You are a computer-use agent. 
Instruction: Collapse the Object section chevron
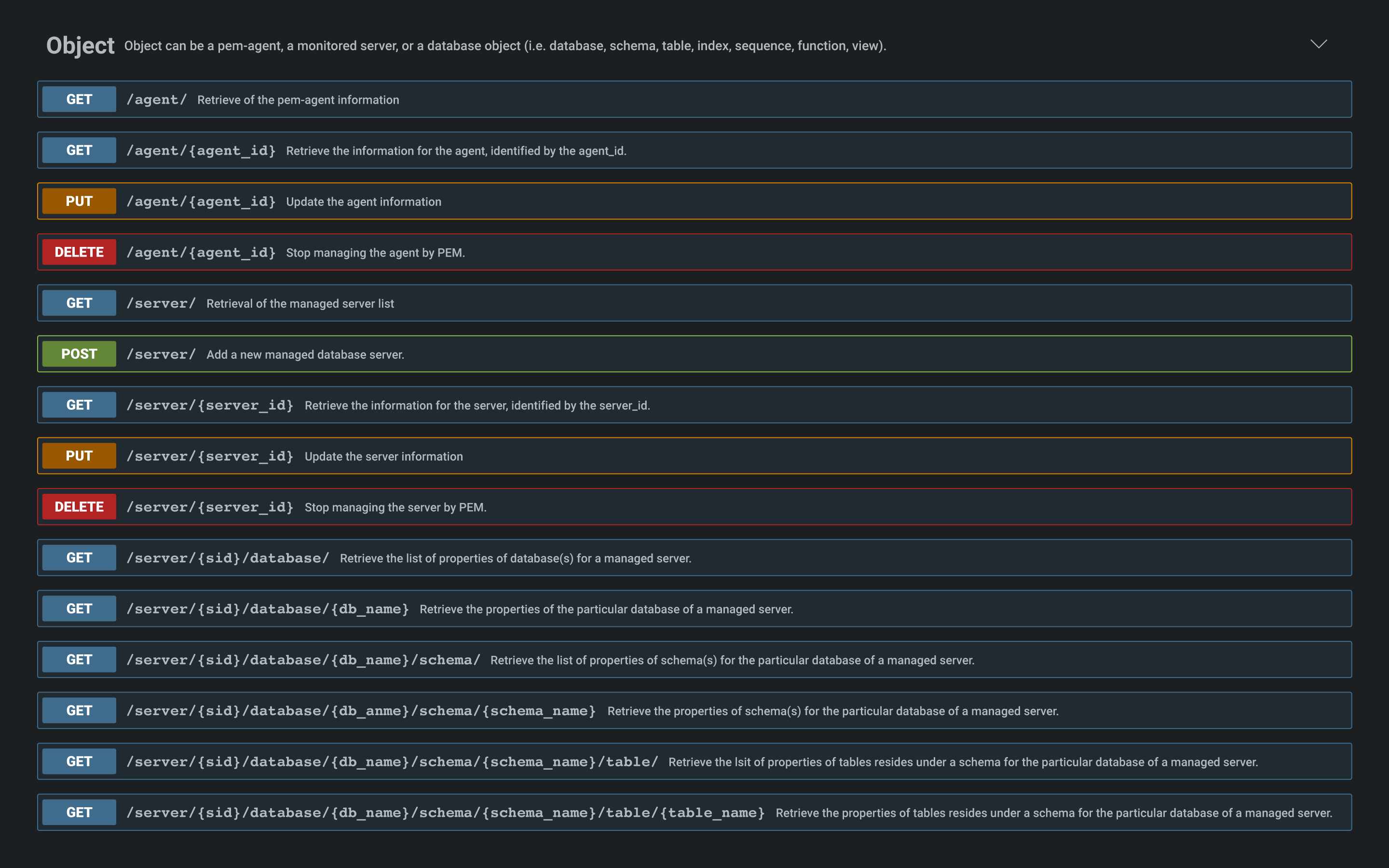coord(1319,44)
